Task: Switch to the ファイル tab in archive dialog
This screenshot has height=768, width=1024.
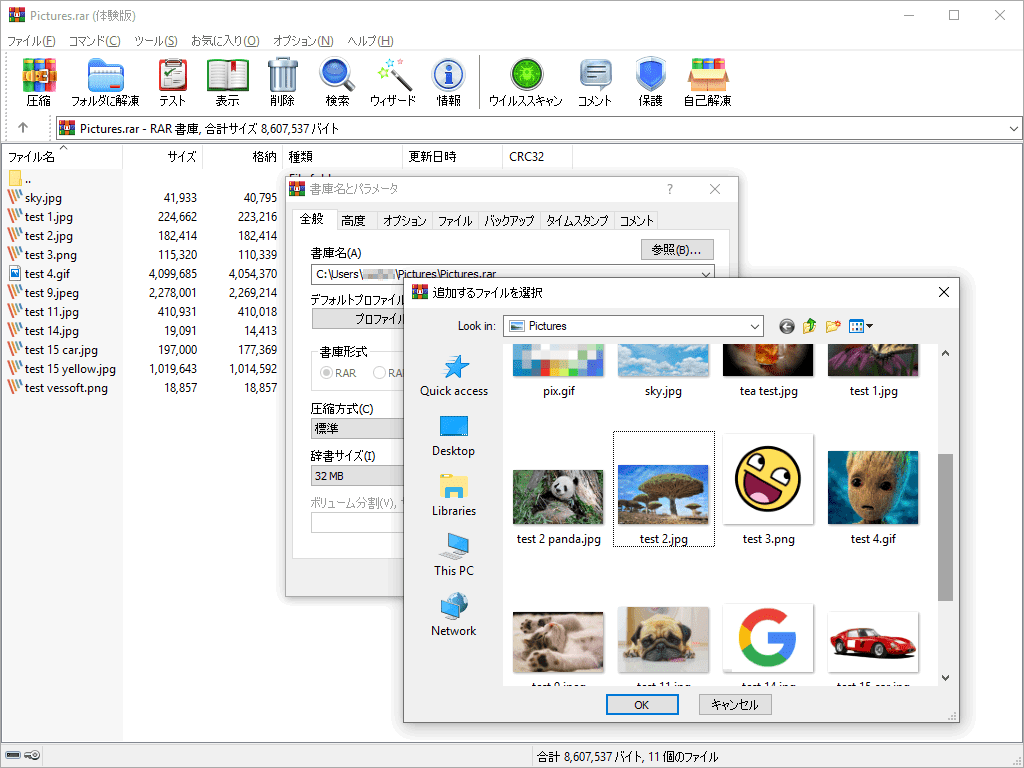Action: click(455, 221)
